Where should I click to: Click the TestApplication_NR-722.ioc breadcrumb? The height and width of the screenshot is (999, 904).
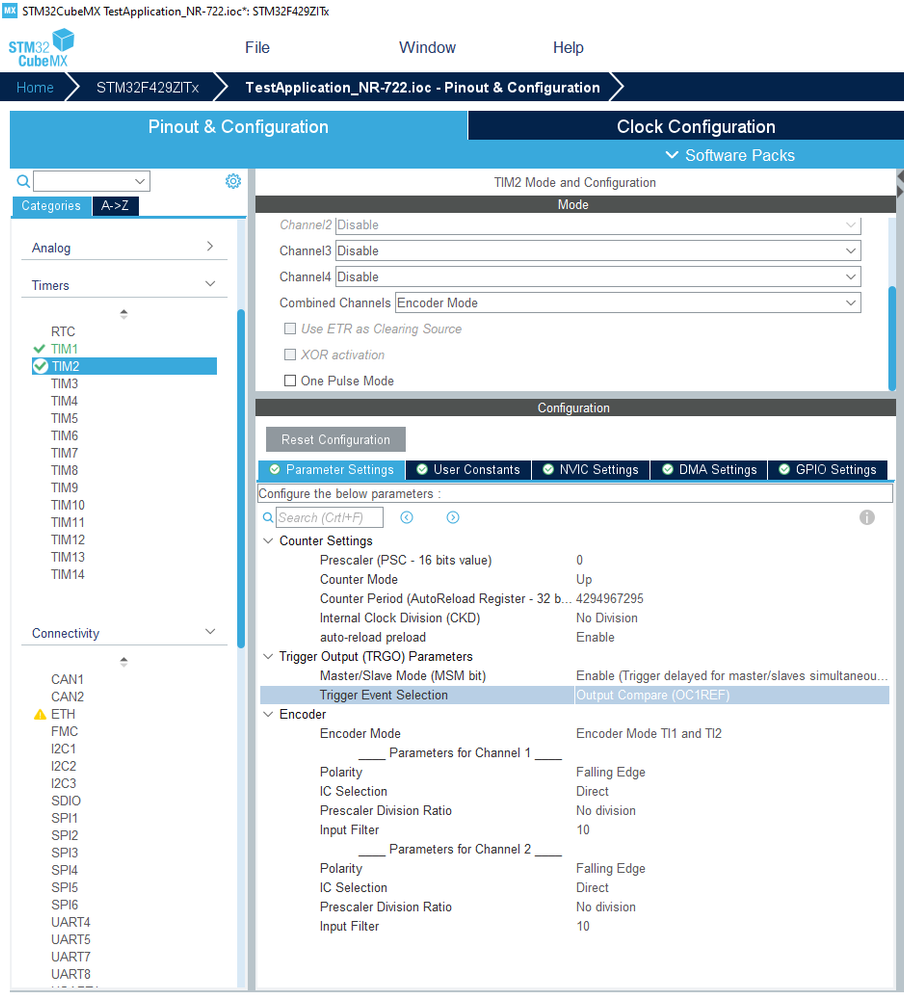(x=423, y=88)
